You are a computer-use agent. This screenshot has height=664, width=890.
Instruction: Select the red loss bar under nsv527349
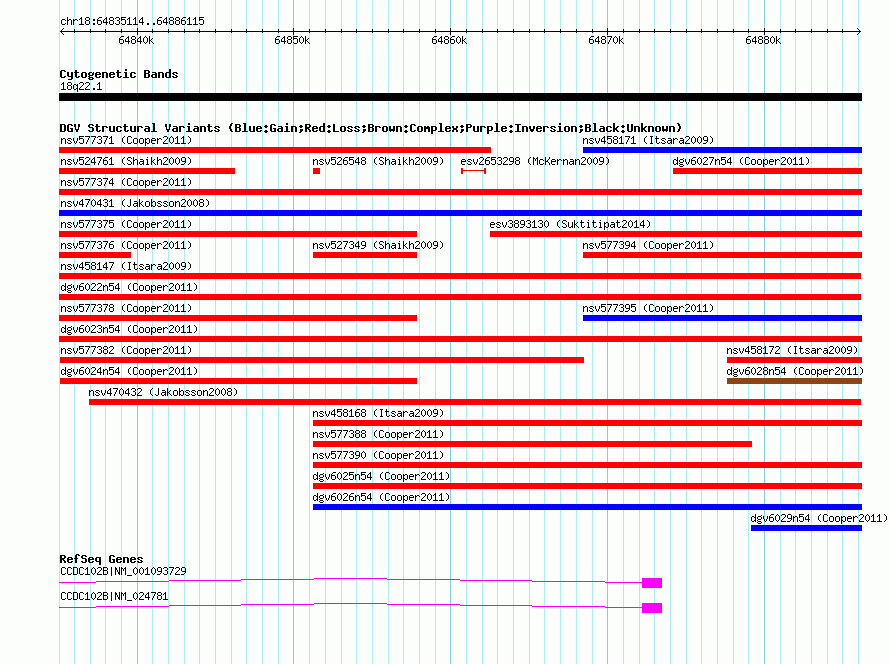(365, 255)
